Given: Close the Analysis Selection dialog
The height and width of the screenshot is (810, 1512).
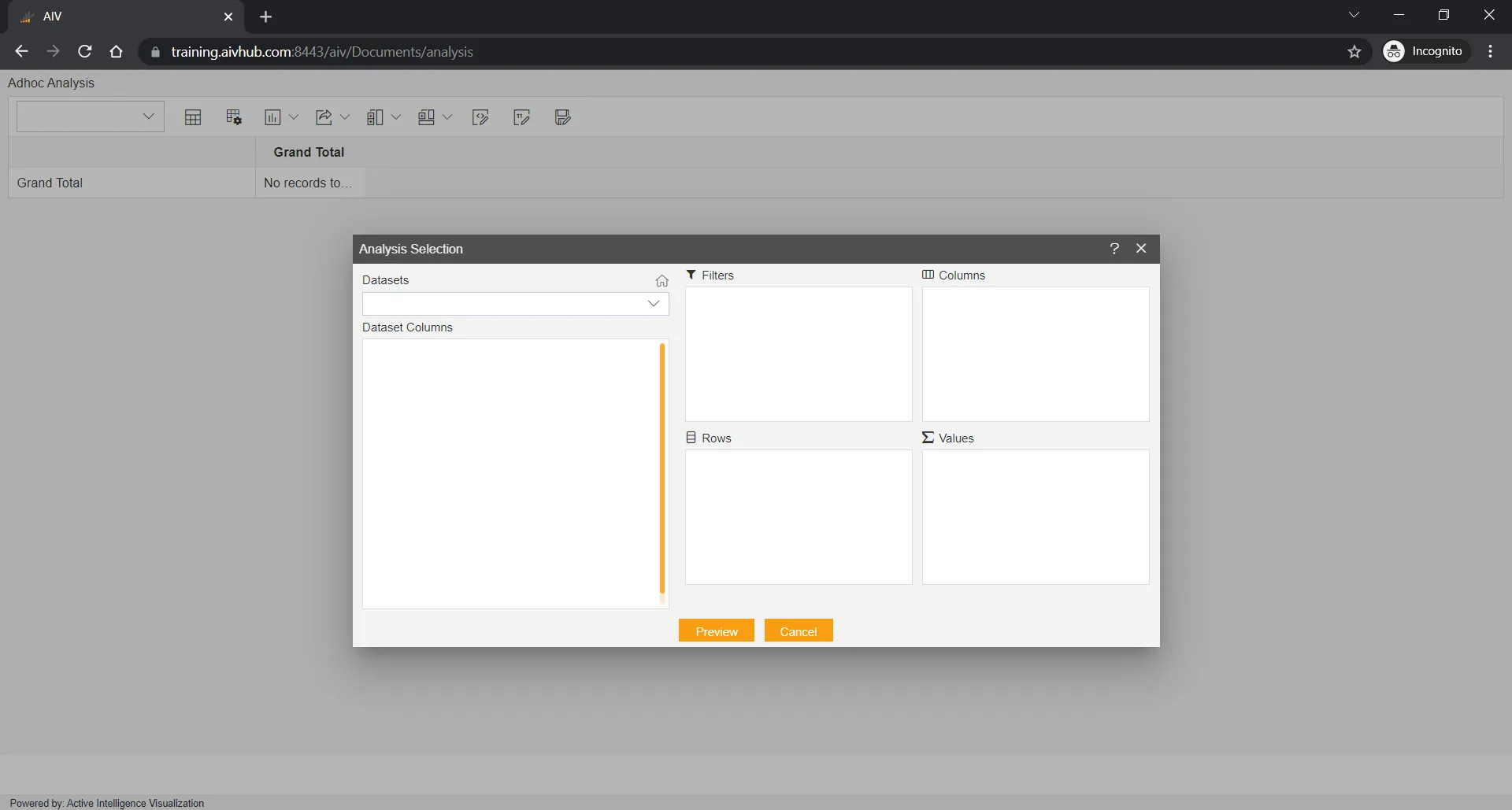Looking at the screenshot, I should tap(1141, 249).
